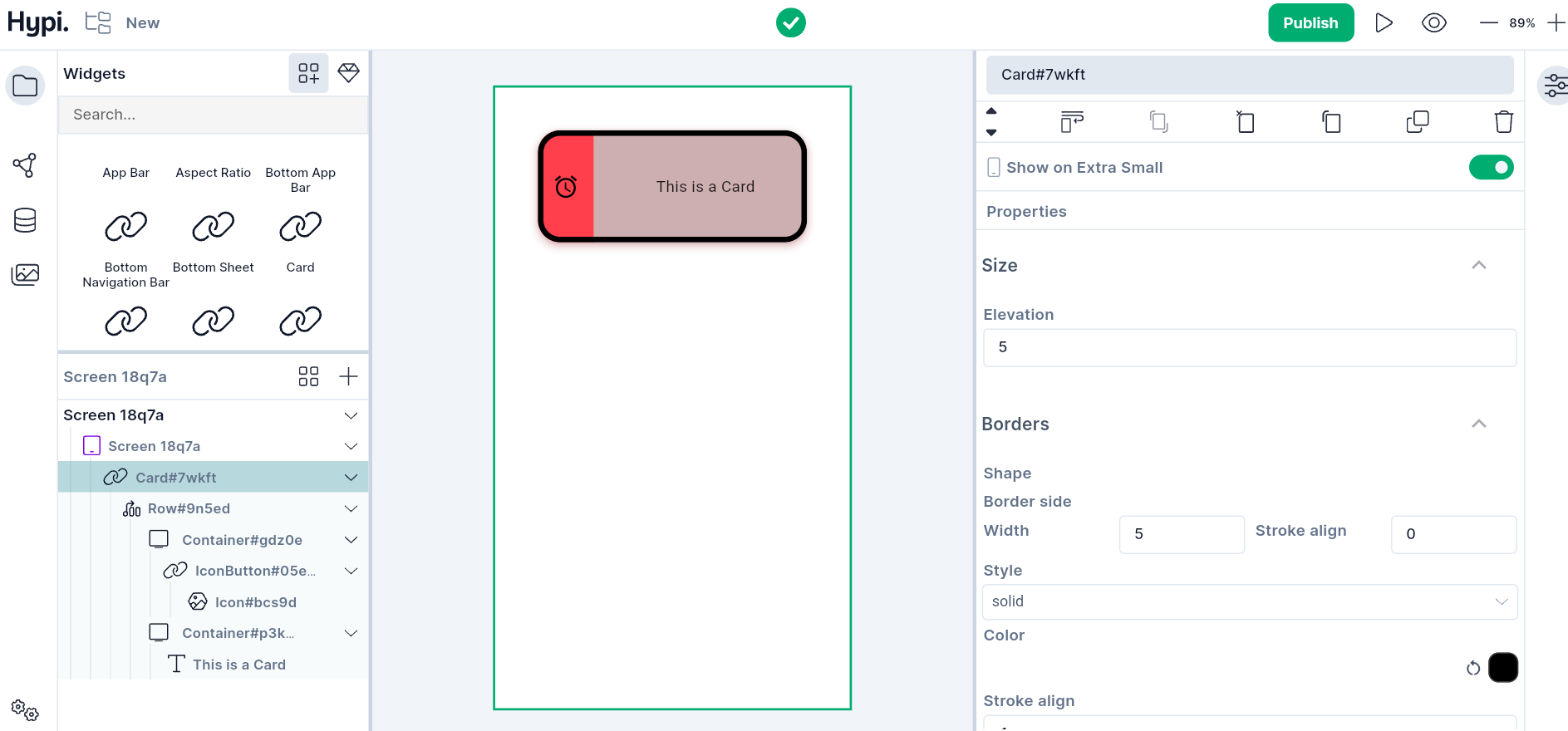This screenshot has height=731, width=1568.
Task: Click the trash delete icon in properties toolbar
Action: (1503, 122)
